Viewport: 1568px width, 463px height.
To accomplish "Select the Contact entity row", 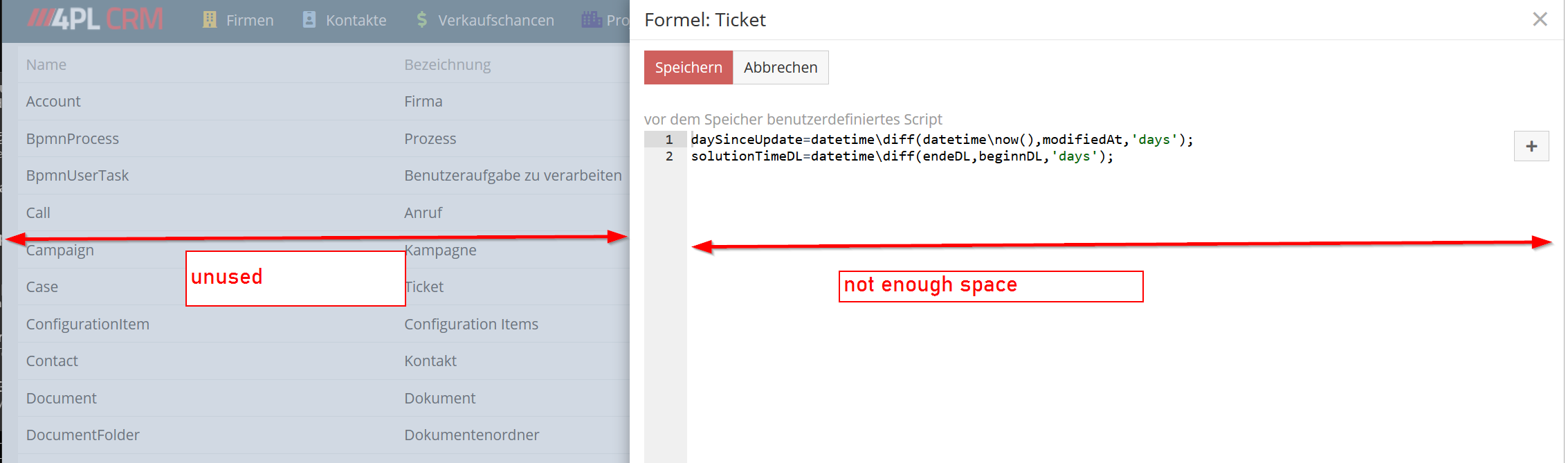I will tap(52, 361).
